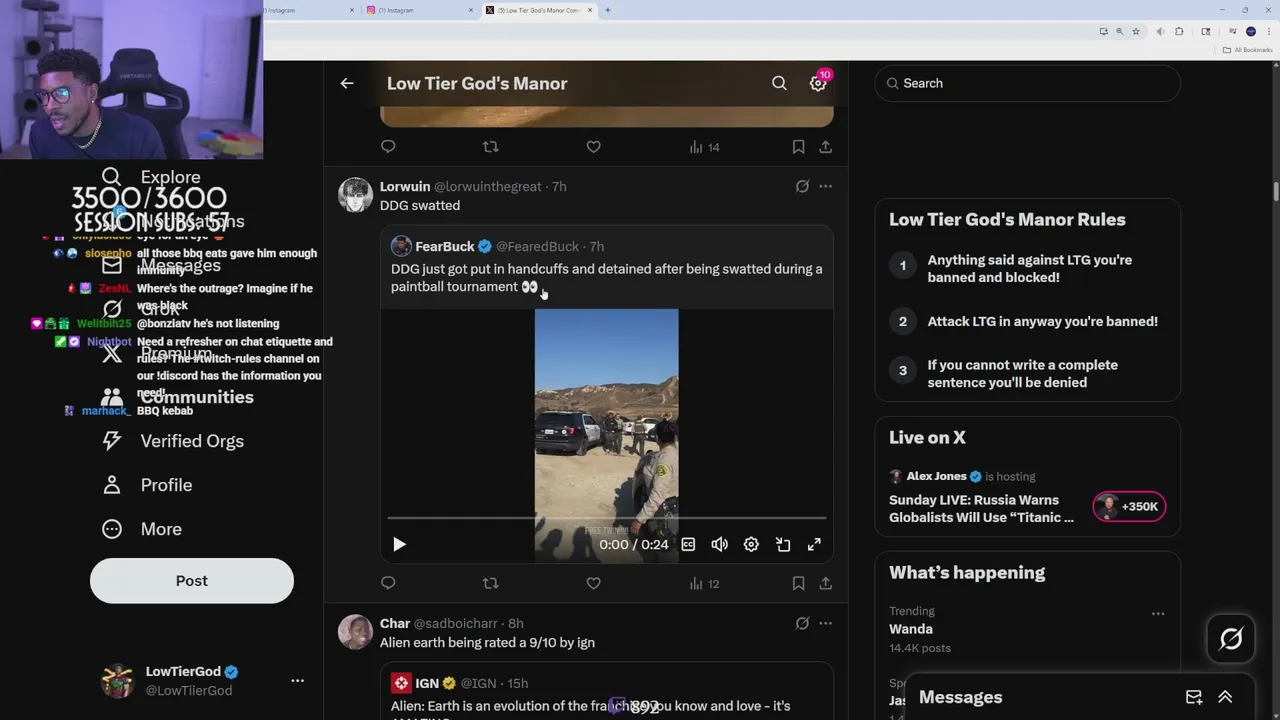1280x720 pixels.
Task: Open LowTierGod account avatar at bottom
Action: pyautogui.click(x=118, y=680)
